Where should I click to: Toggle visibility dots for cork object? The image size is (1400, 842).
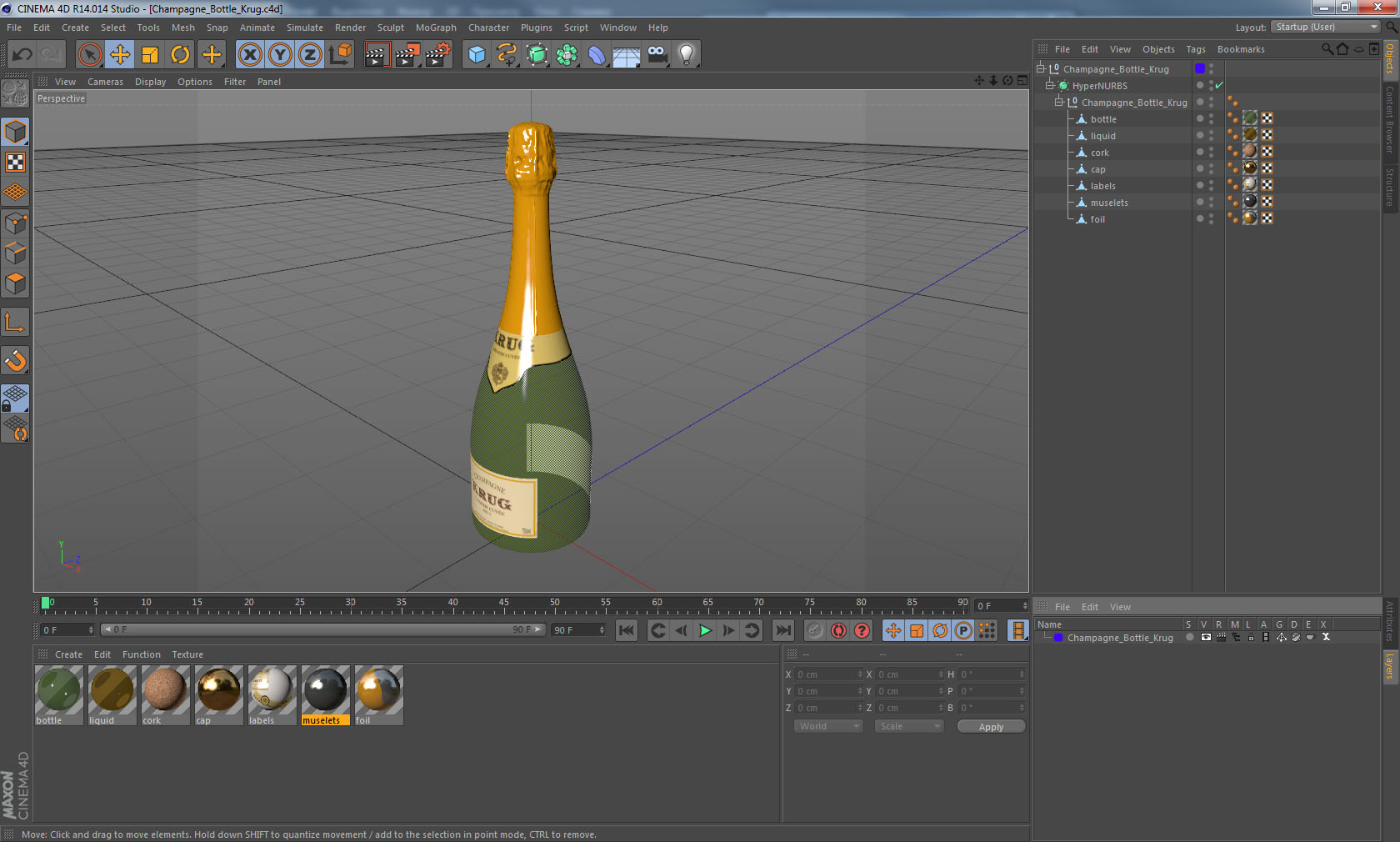[1211, 152]
